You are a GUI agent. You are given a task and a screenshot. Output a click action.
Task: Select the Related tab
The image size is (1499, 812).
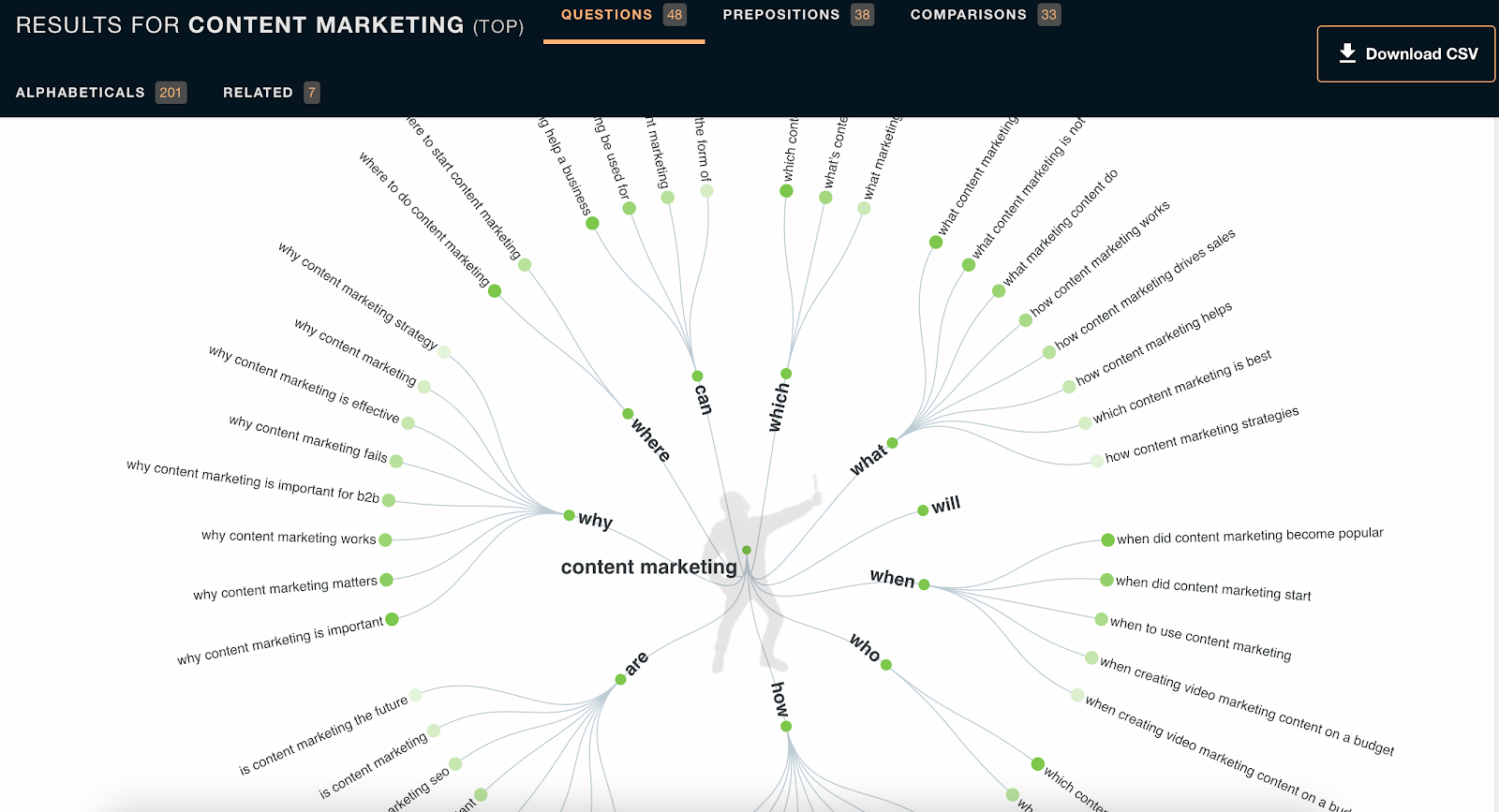coord(272,93)
